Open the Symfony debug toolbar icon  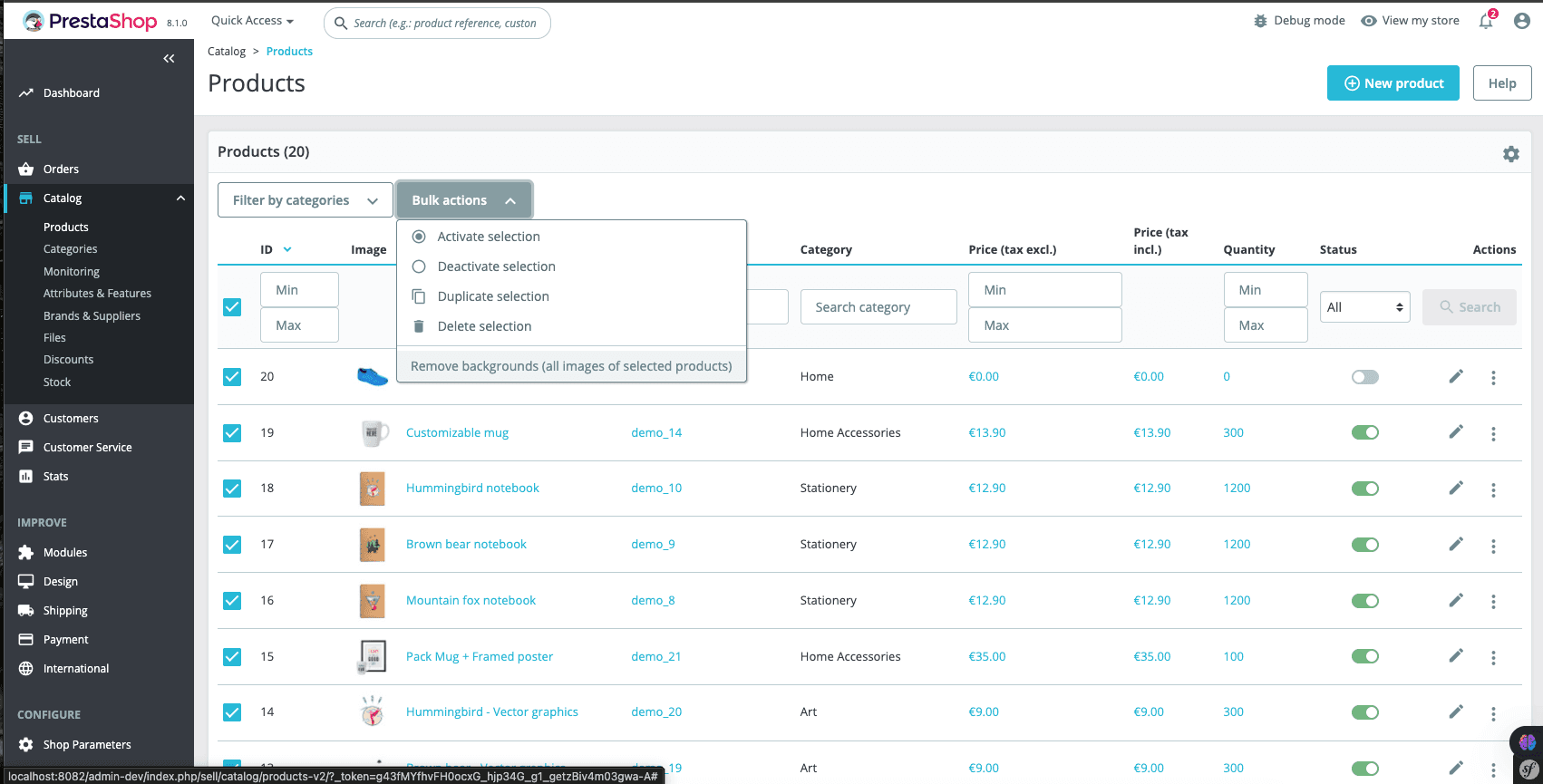point(1528,770)
